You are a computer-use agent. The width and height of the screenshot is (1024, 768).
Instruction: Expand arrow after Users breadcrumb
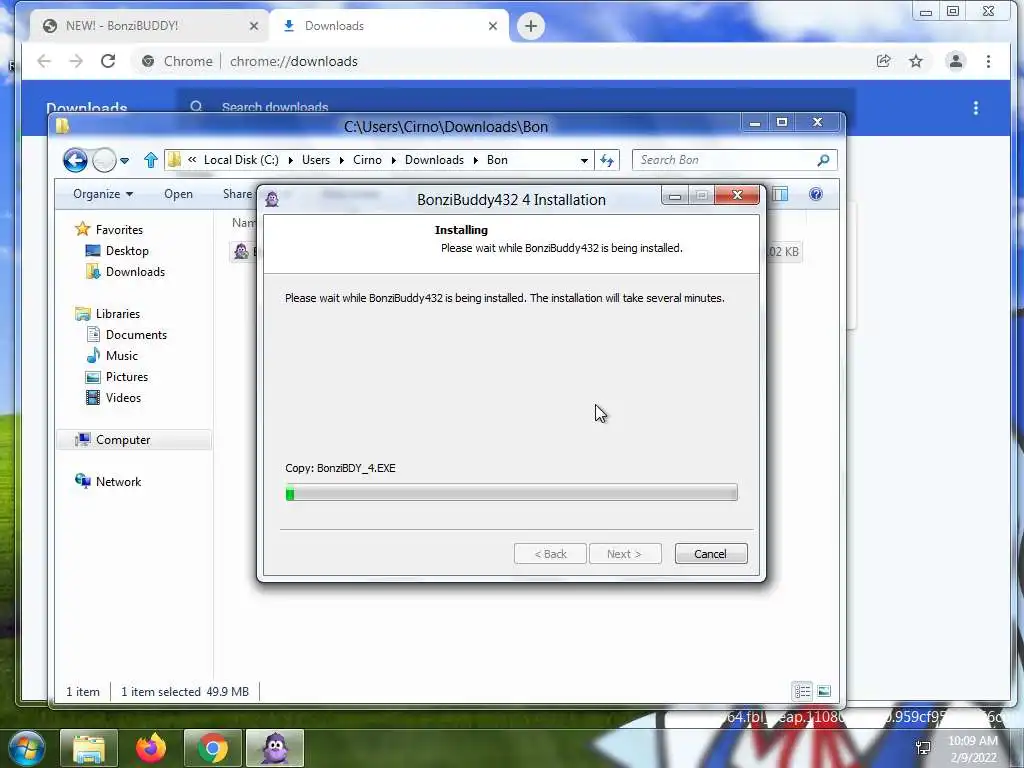point(342,161)
